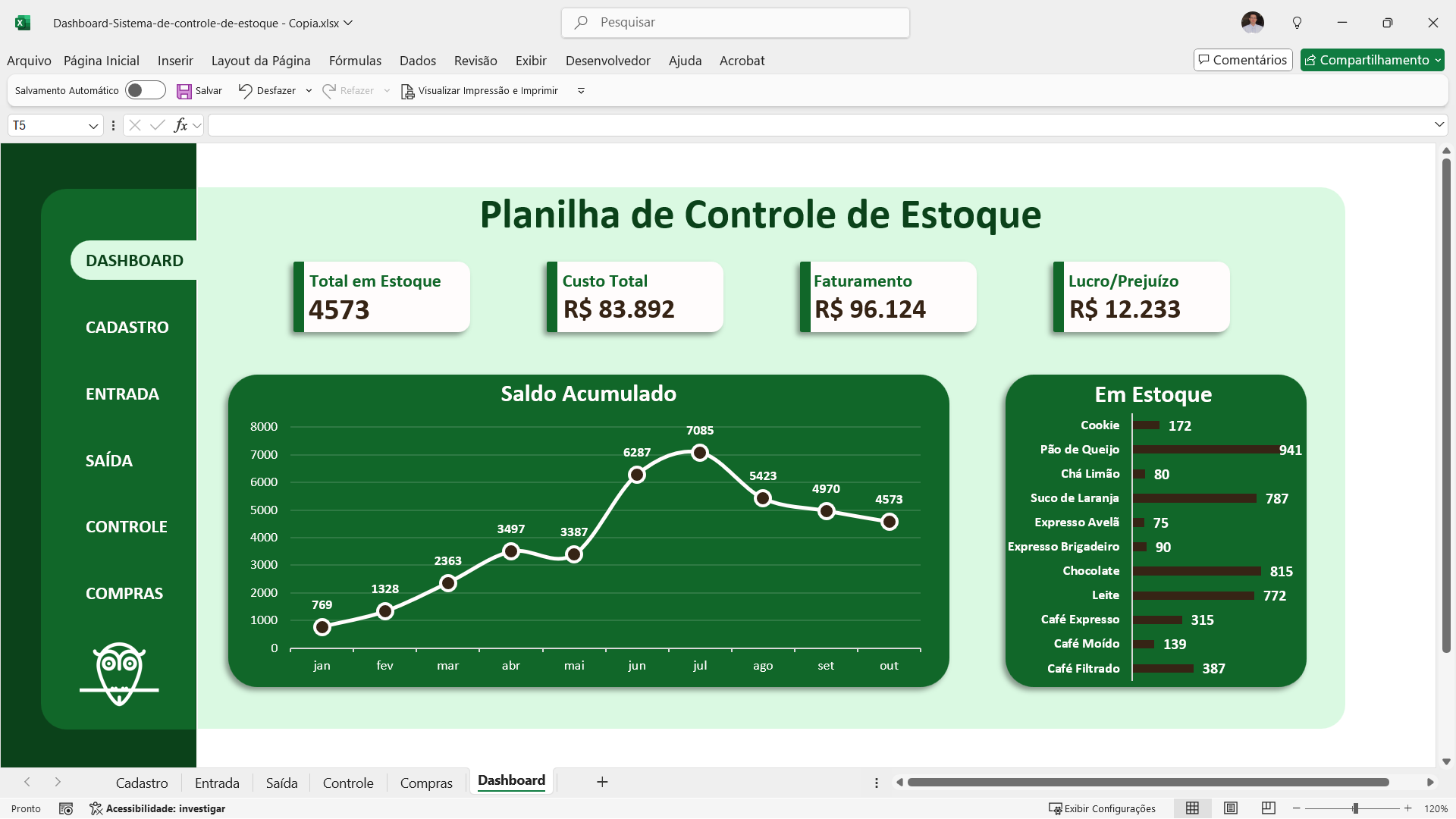
Task: Click the CADASTRO sidebar navigation button
Action: click(x=127, y=328)
